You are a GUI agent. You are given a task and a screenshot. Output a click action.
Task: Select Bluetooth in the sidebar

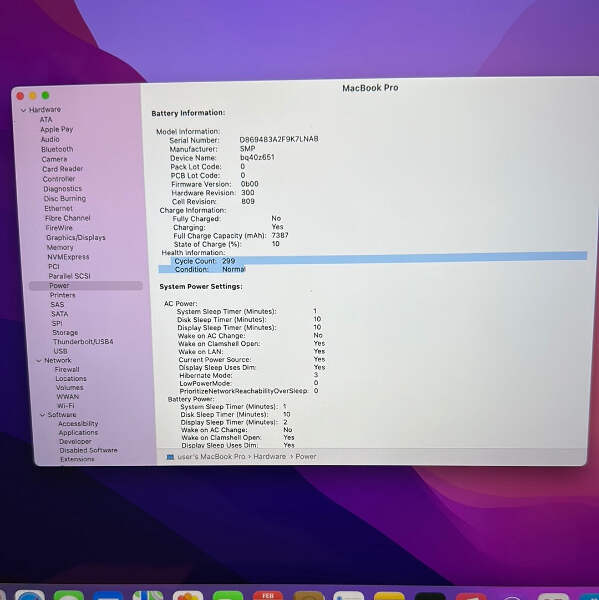(x=57, y=149)
